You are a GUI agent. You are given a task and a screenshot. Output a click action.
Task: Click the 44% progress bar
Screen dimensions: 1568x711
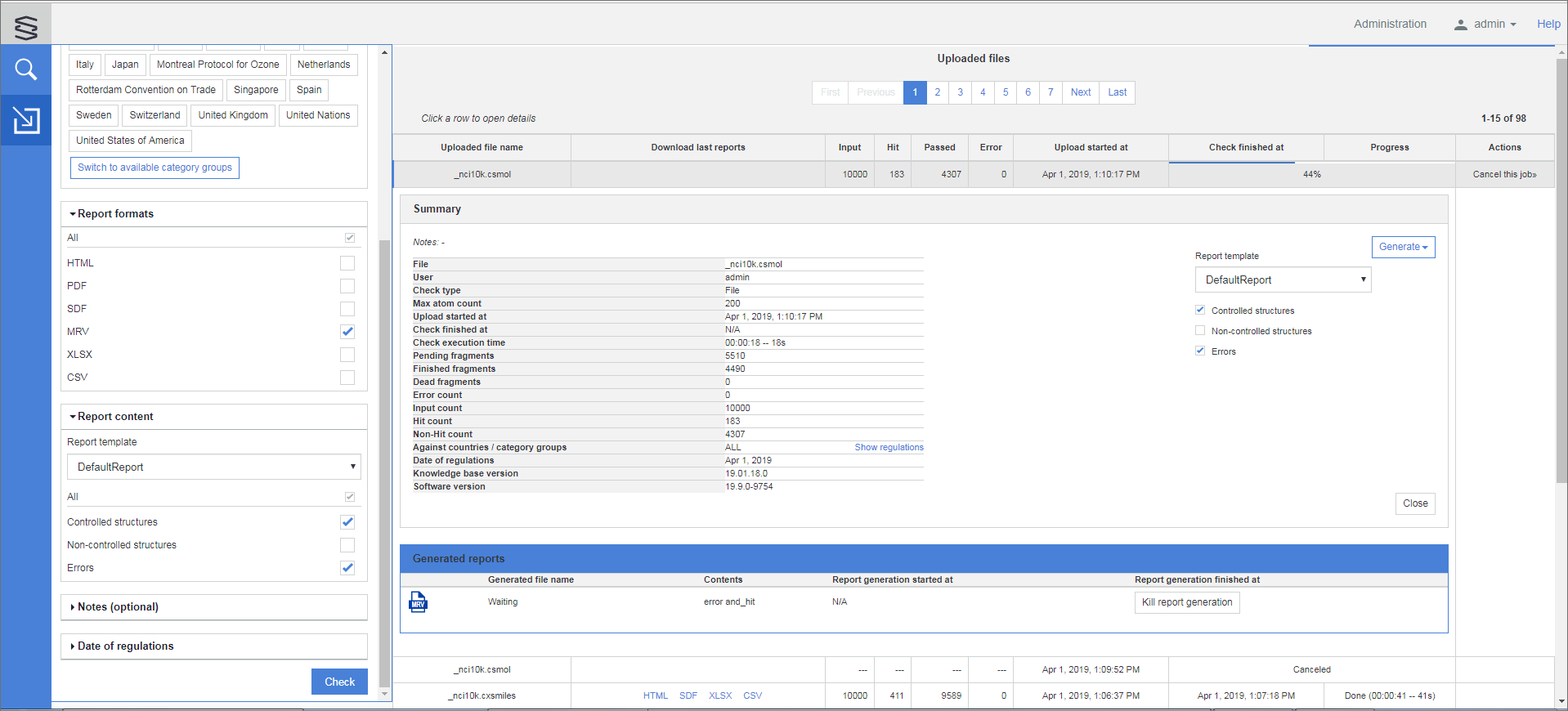[x=1311, y=174]
